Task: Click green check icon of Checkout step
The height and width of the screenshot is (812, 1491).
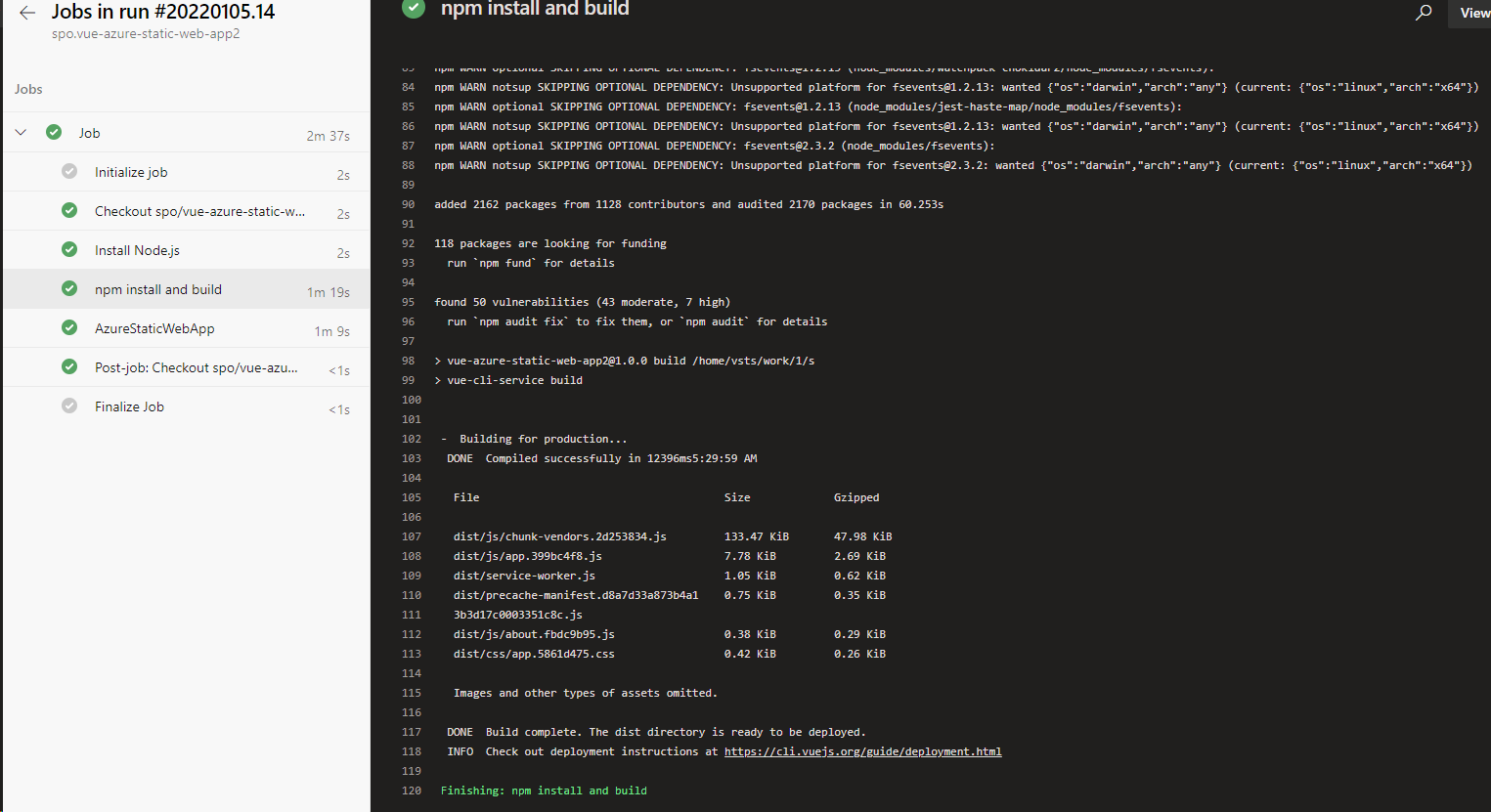Action: pyautogui.click(x=69, y=210)
